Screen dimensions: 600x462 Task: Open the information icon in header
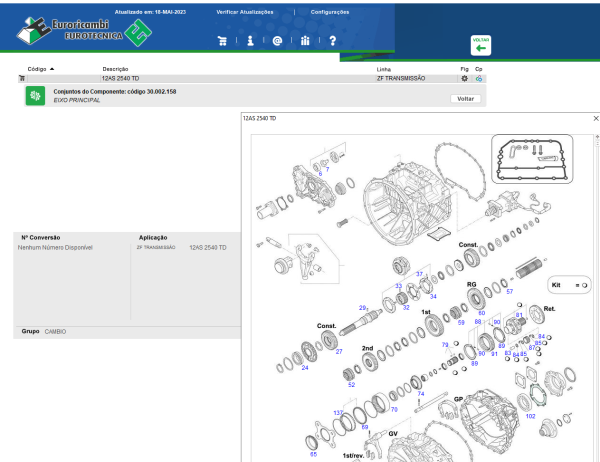click(x=250, y=41)
